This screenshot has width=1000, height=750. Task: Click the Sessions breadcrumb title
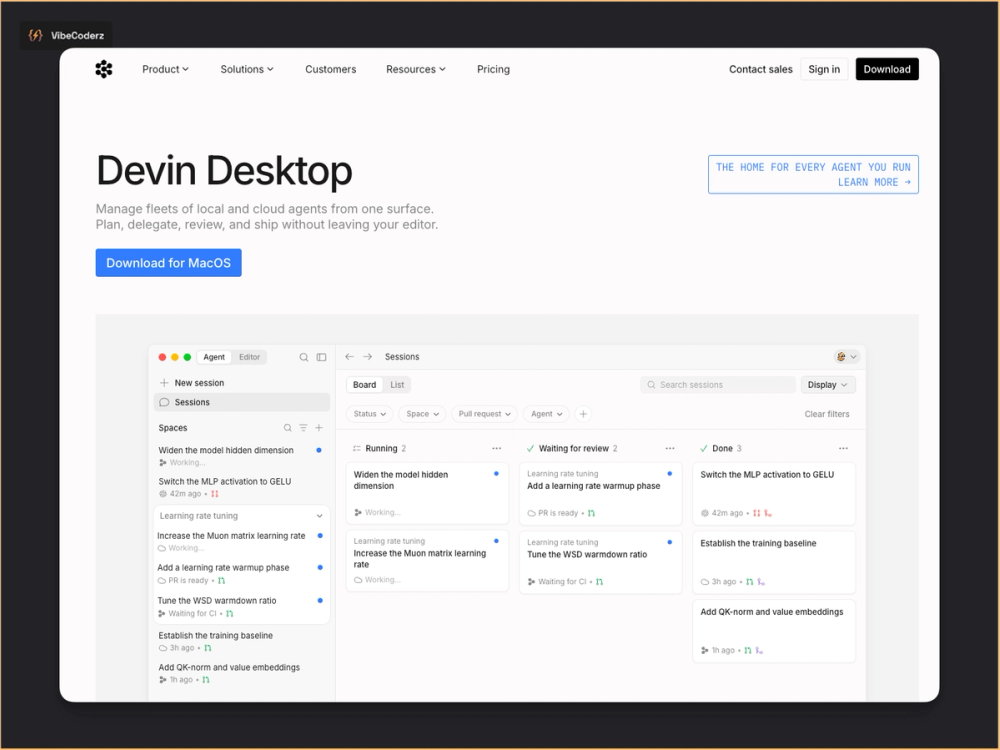(402, 357)
